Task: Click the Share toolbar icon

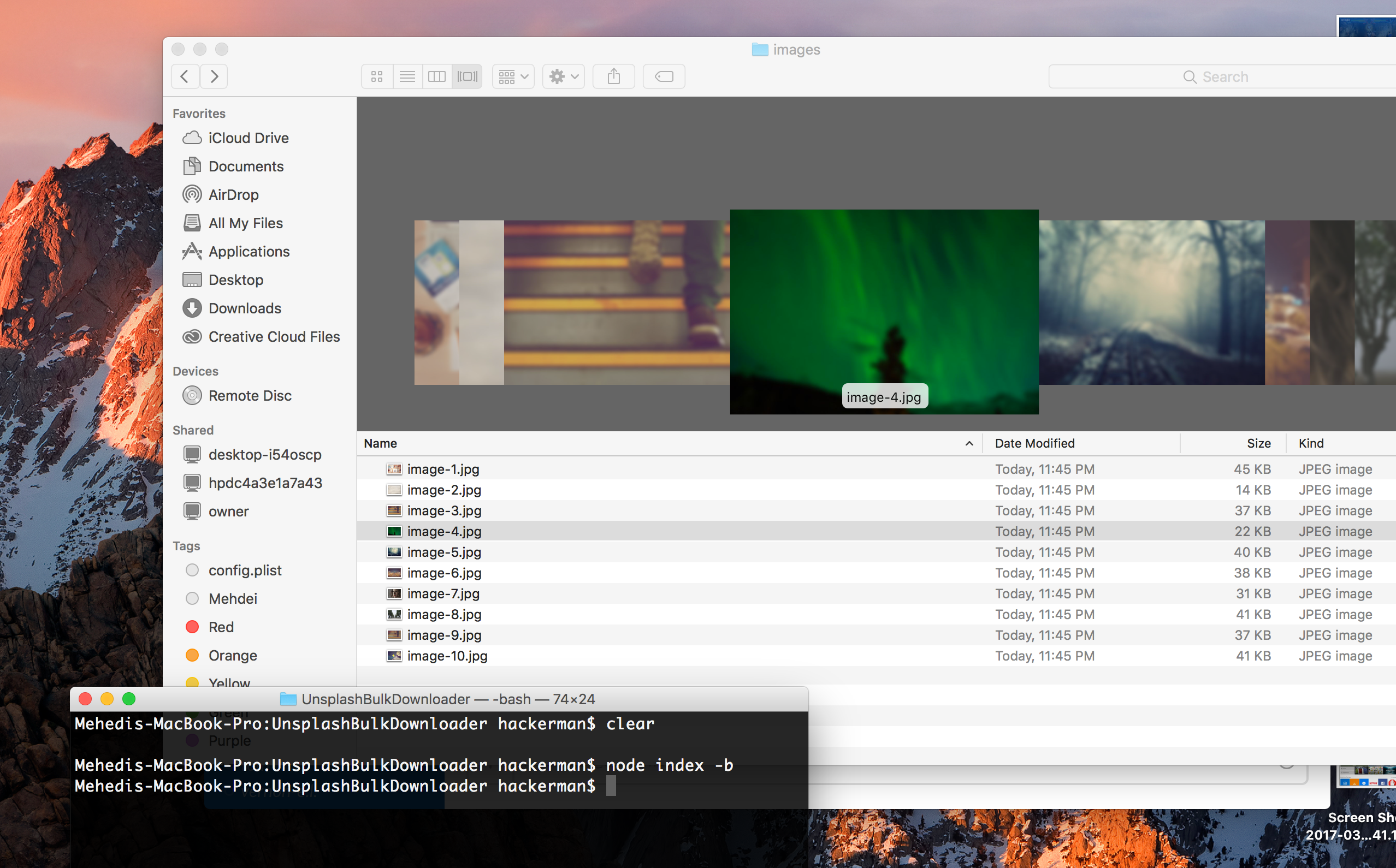Action: pos(613,76)
